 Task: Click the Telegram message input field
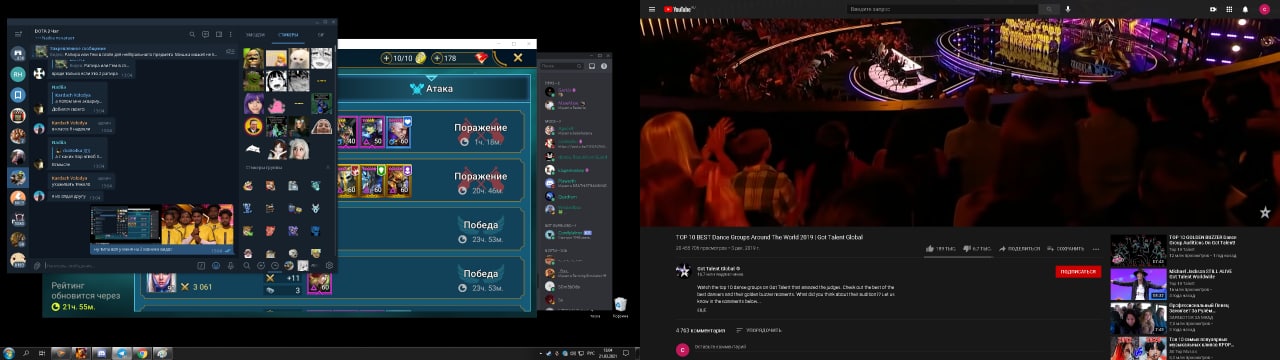118,265
